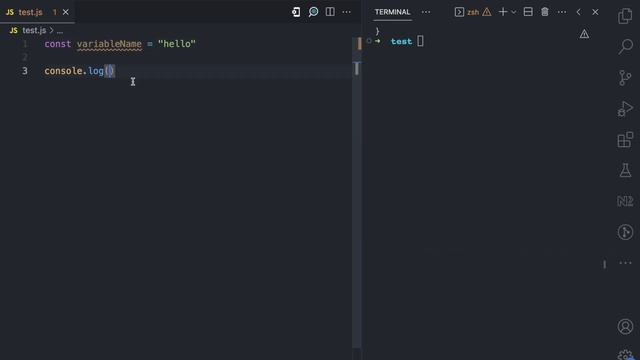Viewport: 640px width, 360px height.
Task: Show additional views ellipsis in activity bar
Action: click(625, 263)
